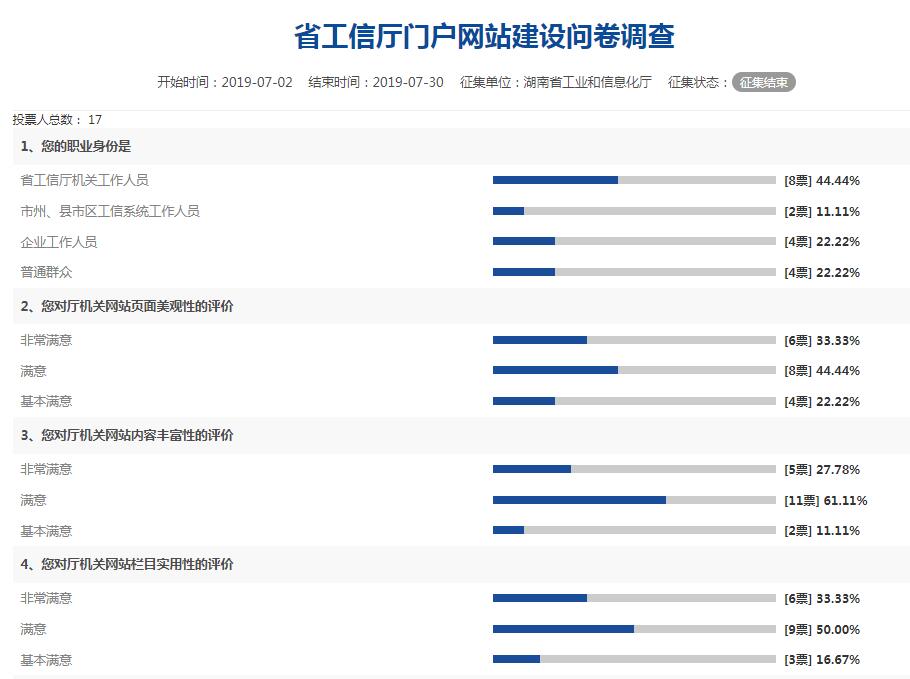Screen dimensions: 910x679
Task: Click question 4 heading about 栏目实用性
Action: click(127, 564)
